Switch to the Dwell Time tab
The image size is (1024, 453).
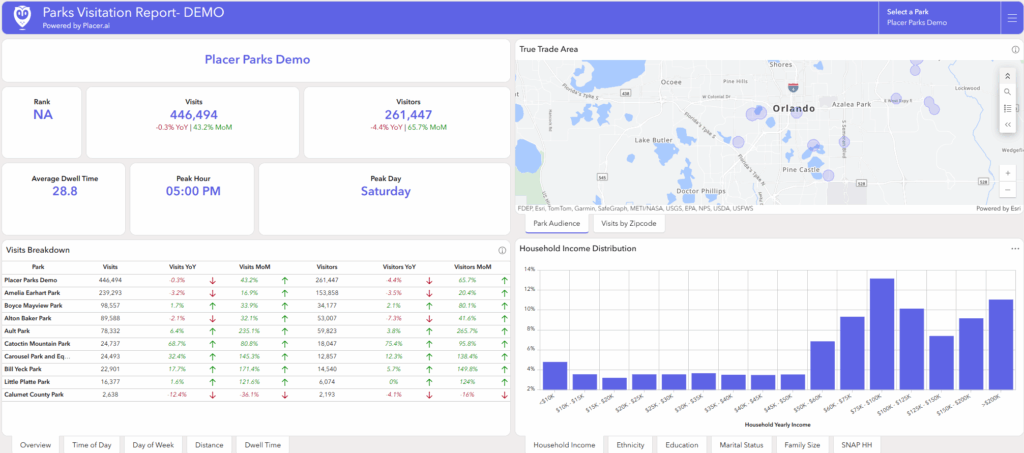pos(263,445)
